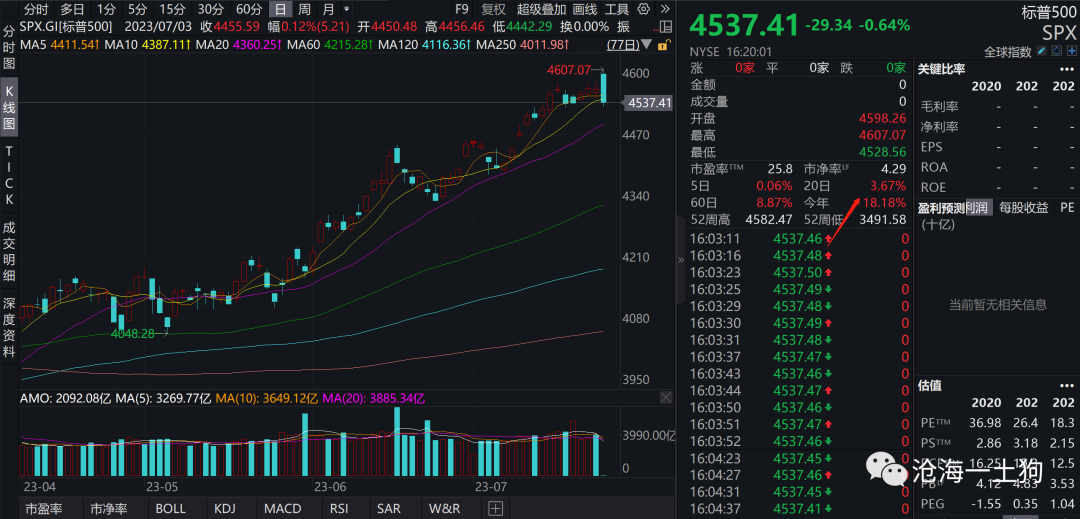Select the 1分 interval

(106, 10)
